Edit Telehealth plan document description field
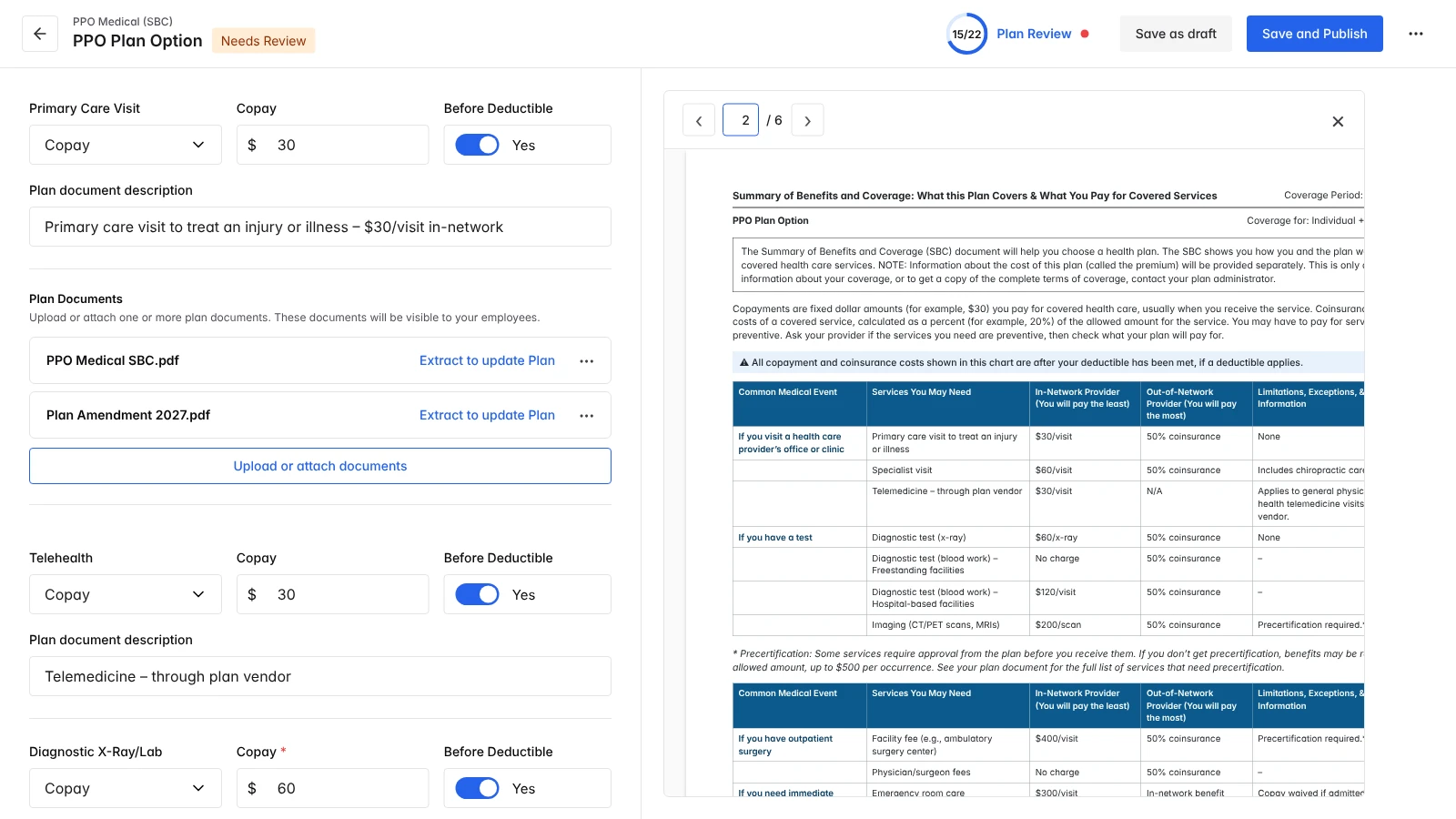This screenshot has height=819, width=1456. pos(320,676)
